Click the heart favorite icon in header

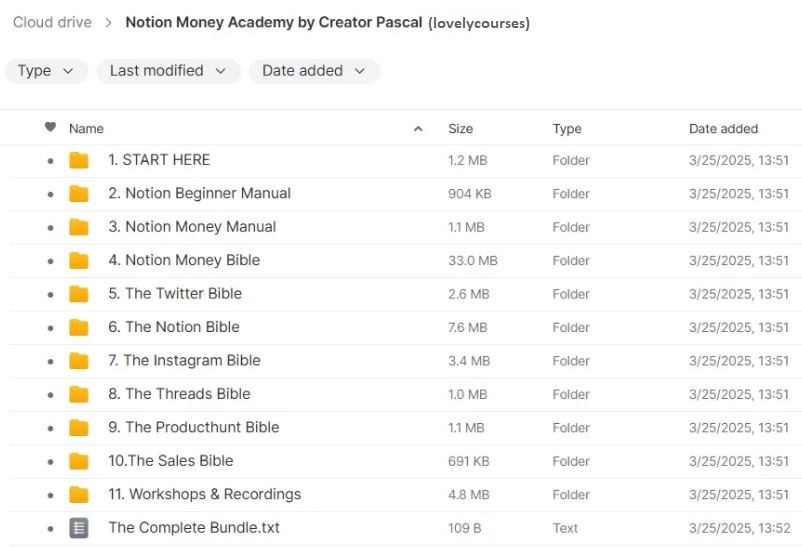(50, 128)
